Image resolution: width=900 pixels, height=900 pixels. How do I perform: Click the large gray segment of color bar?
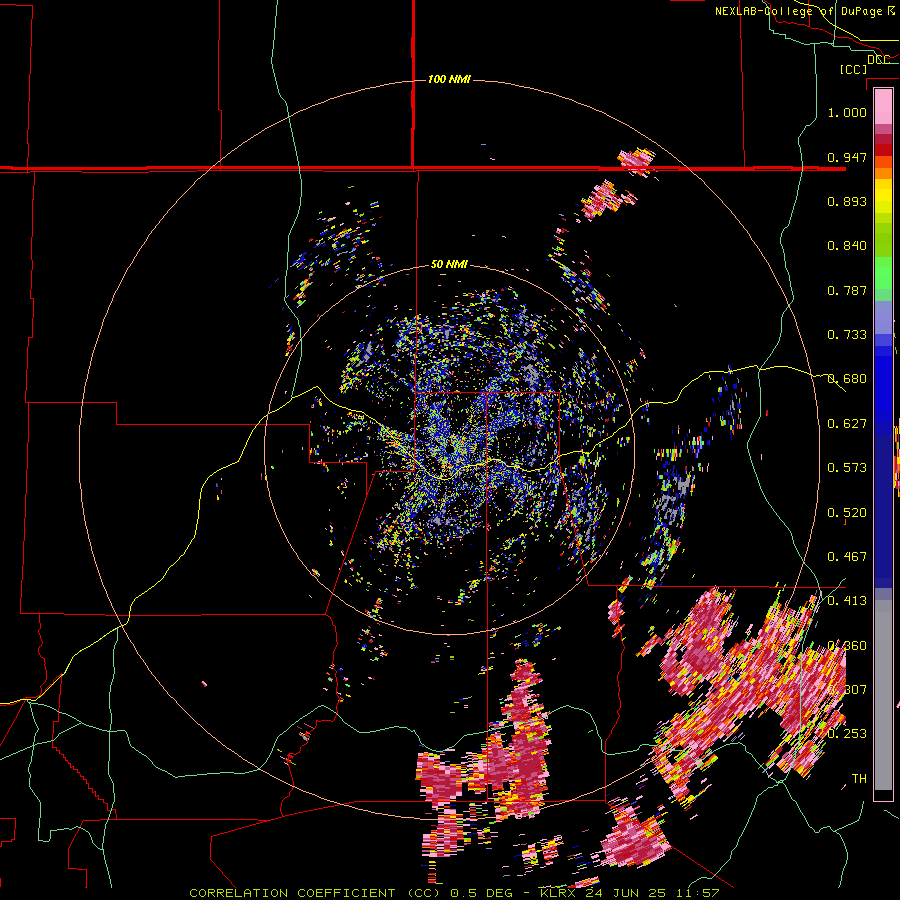point(883,695)
